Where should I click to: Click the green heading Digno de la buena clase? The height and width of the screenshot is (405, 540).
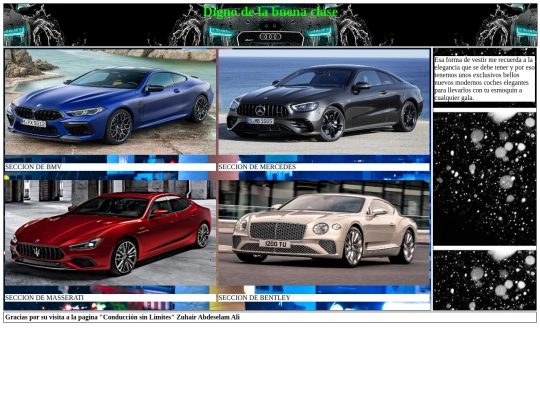[x=270, y=12]
